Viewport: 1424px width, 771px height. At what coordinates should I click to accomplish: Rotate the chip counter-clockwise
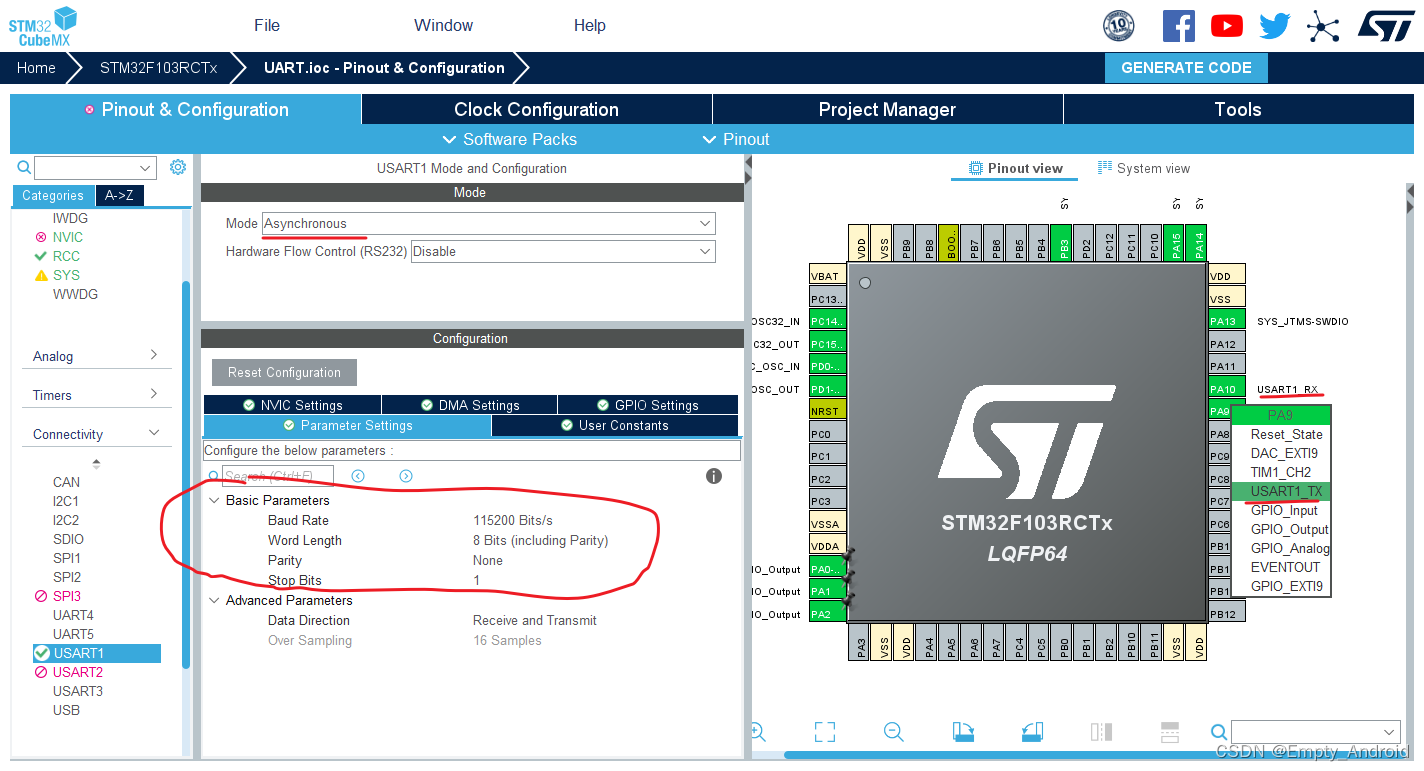1033,732
